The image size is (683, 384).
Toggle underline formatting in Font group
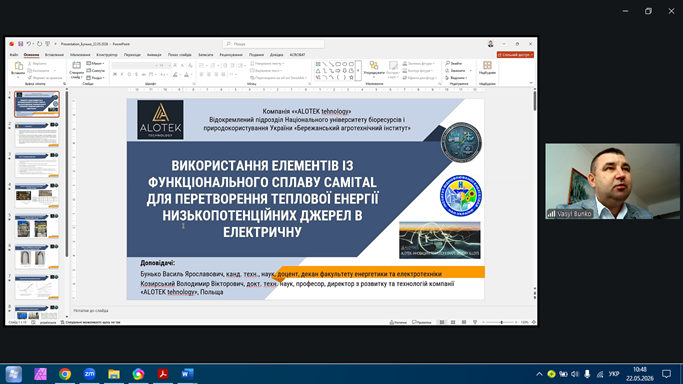[x=129, y=74]
